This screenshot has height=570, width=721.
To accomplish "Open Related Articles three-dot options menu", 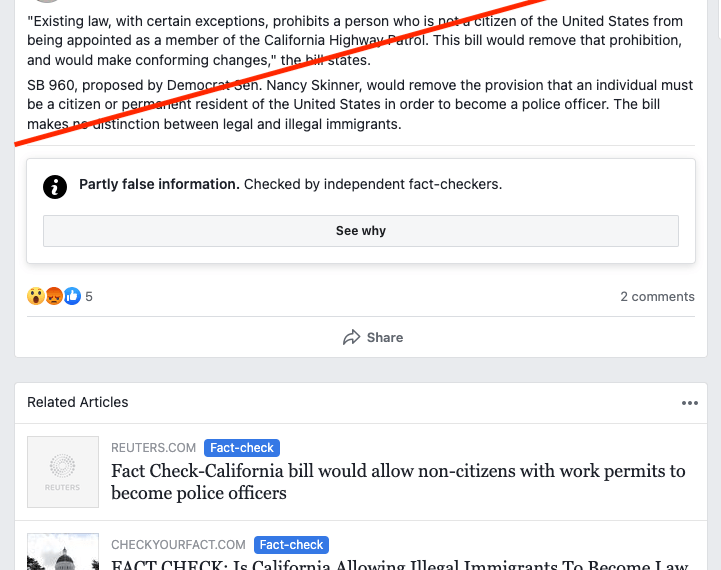I will point(690,403).
